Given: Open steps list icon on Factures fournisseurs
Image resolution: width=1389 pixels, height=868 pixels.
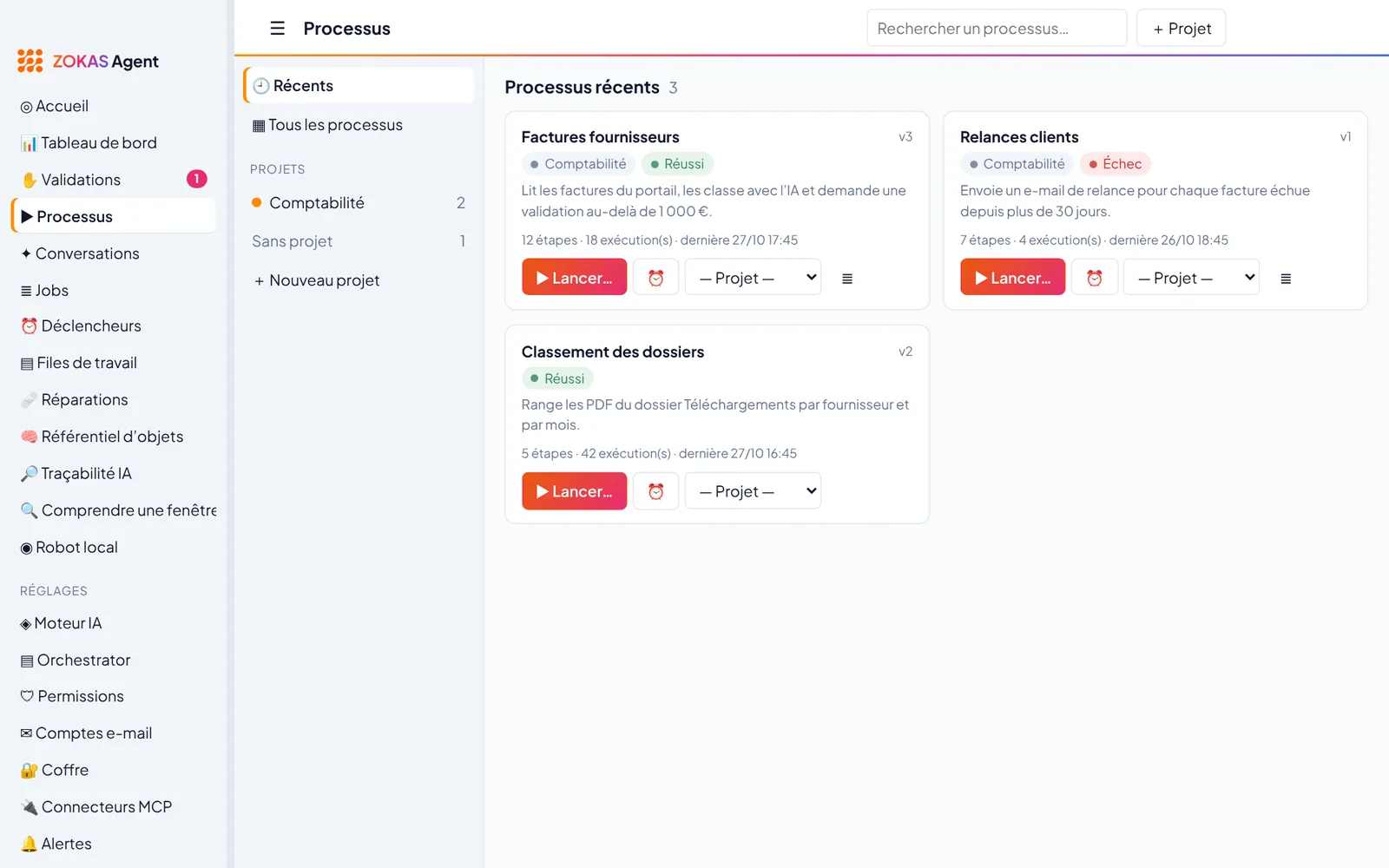Looking at the screenshot, I should point(847,279).
